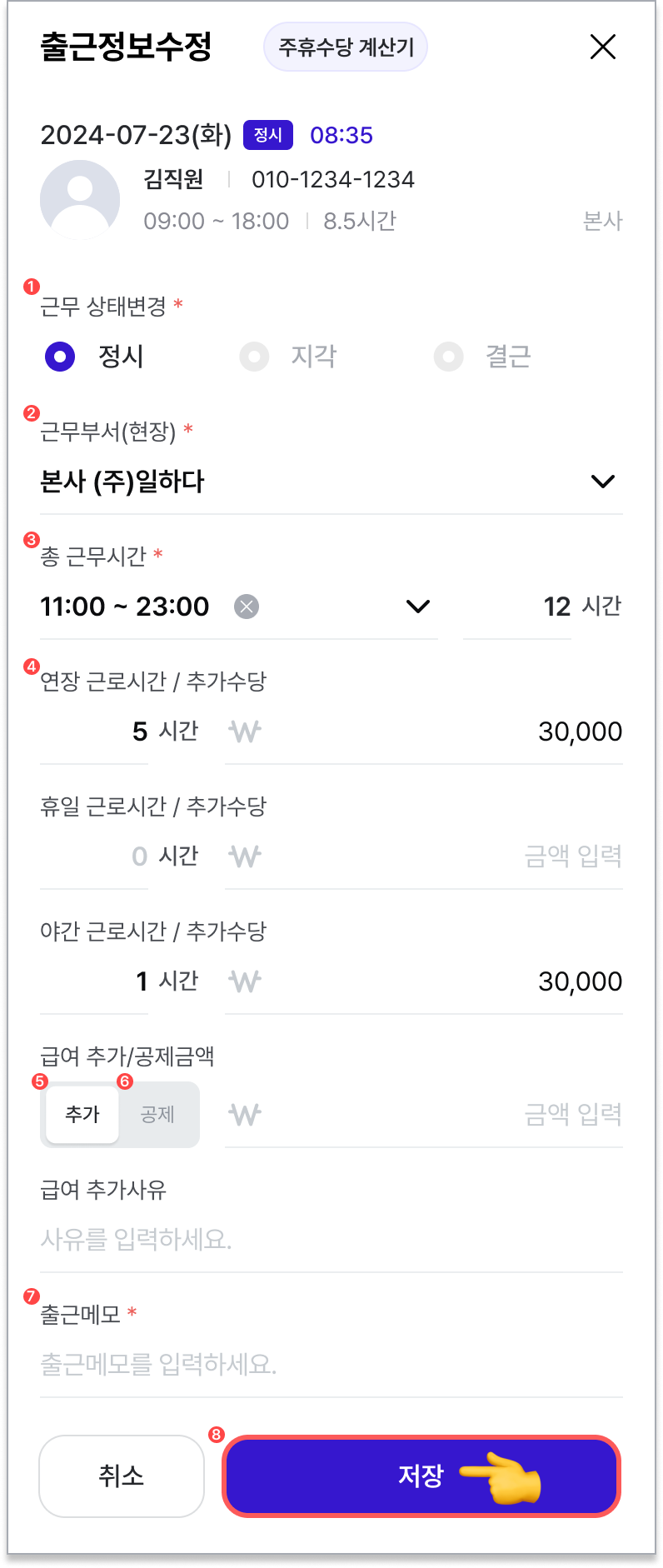Open the 주휴수당 계산기

(x=346, y=47)
